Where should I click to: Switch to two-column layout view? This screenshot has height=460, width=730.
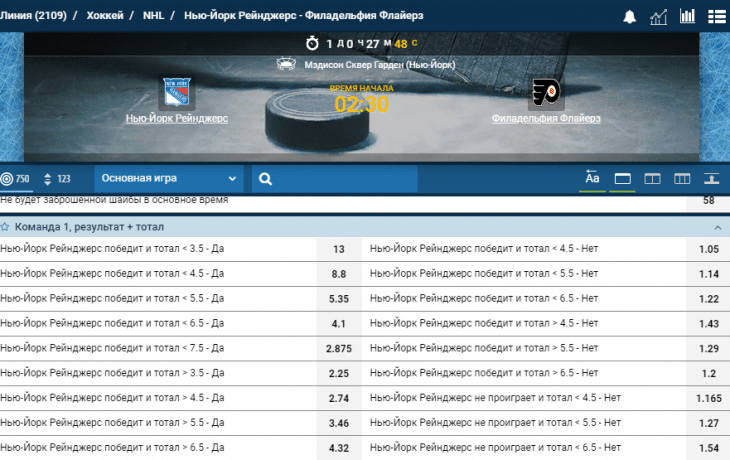(652, 179)
